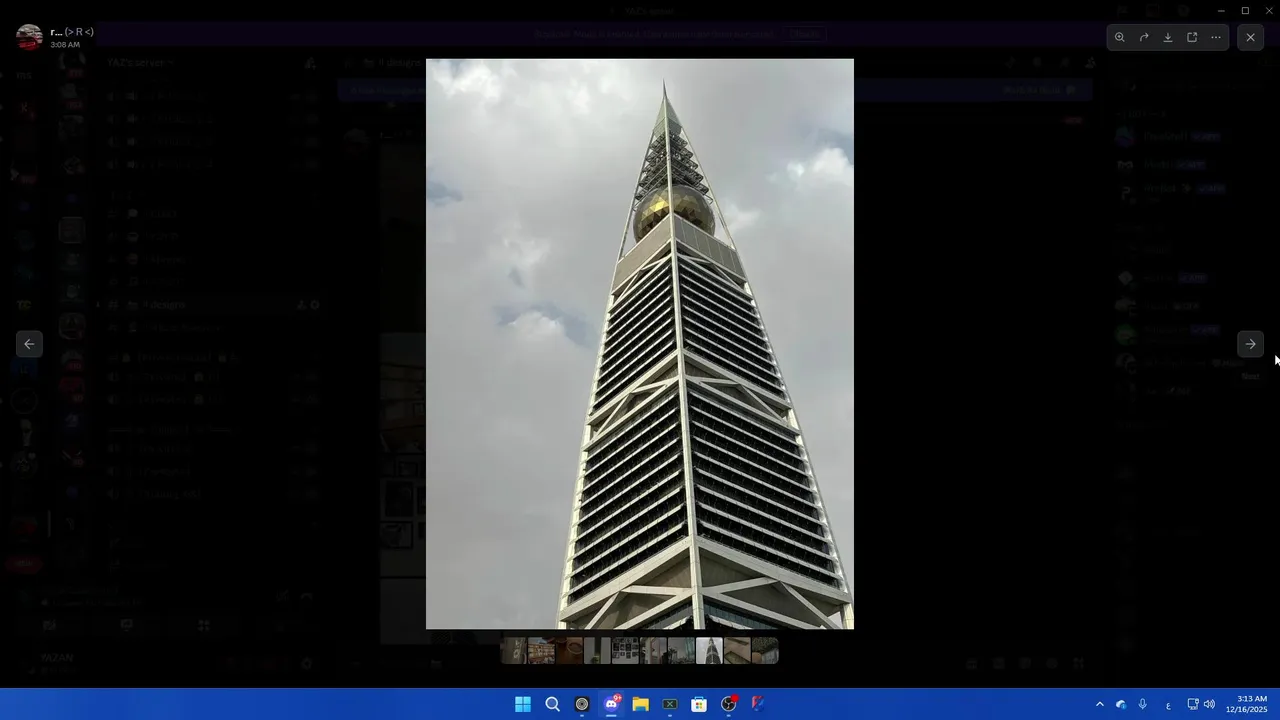Download the image with the download icon

coord(1168,37)
